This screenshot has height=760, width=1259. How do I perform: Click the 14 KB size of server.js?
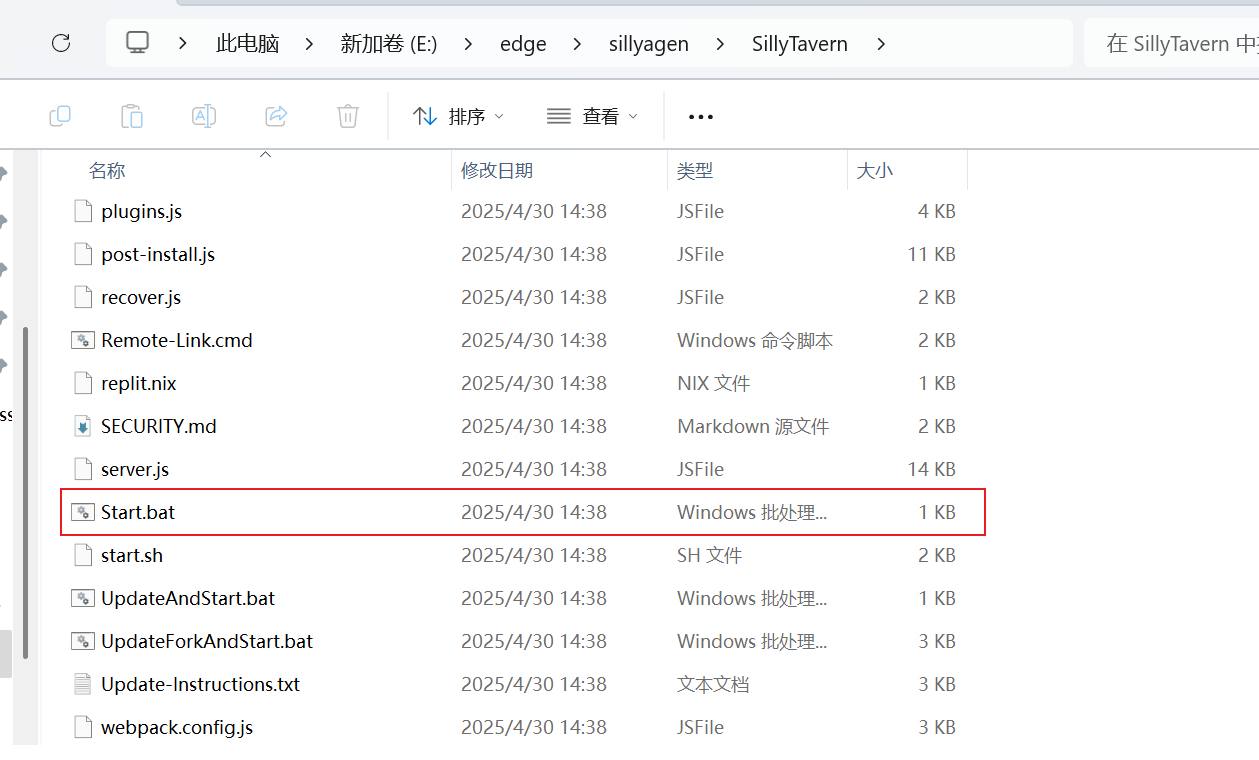pyautogui.click(x=932, y=469)
